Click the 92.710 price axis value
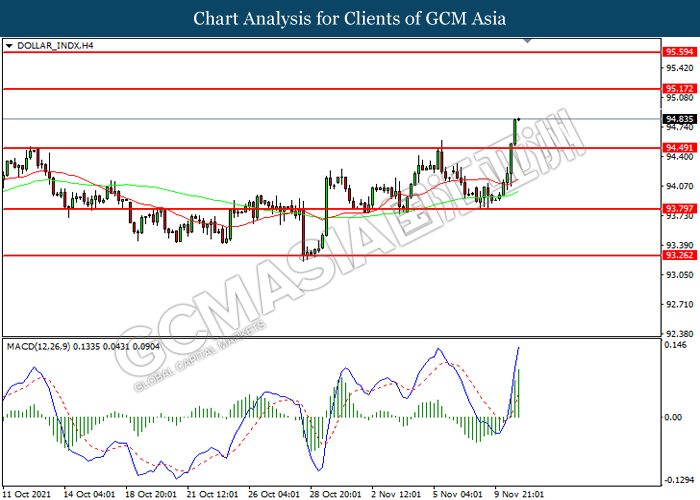Screen dimensions: 700x500 coord(679,304)
